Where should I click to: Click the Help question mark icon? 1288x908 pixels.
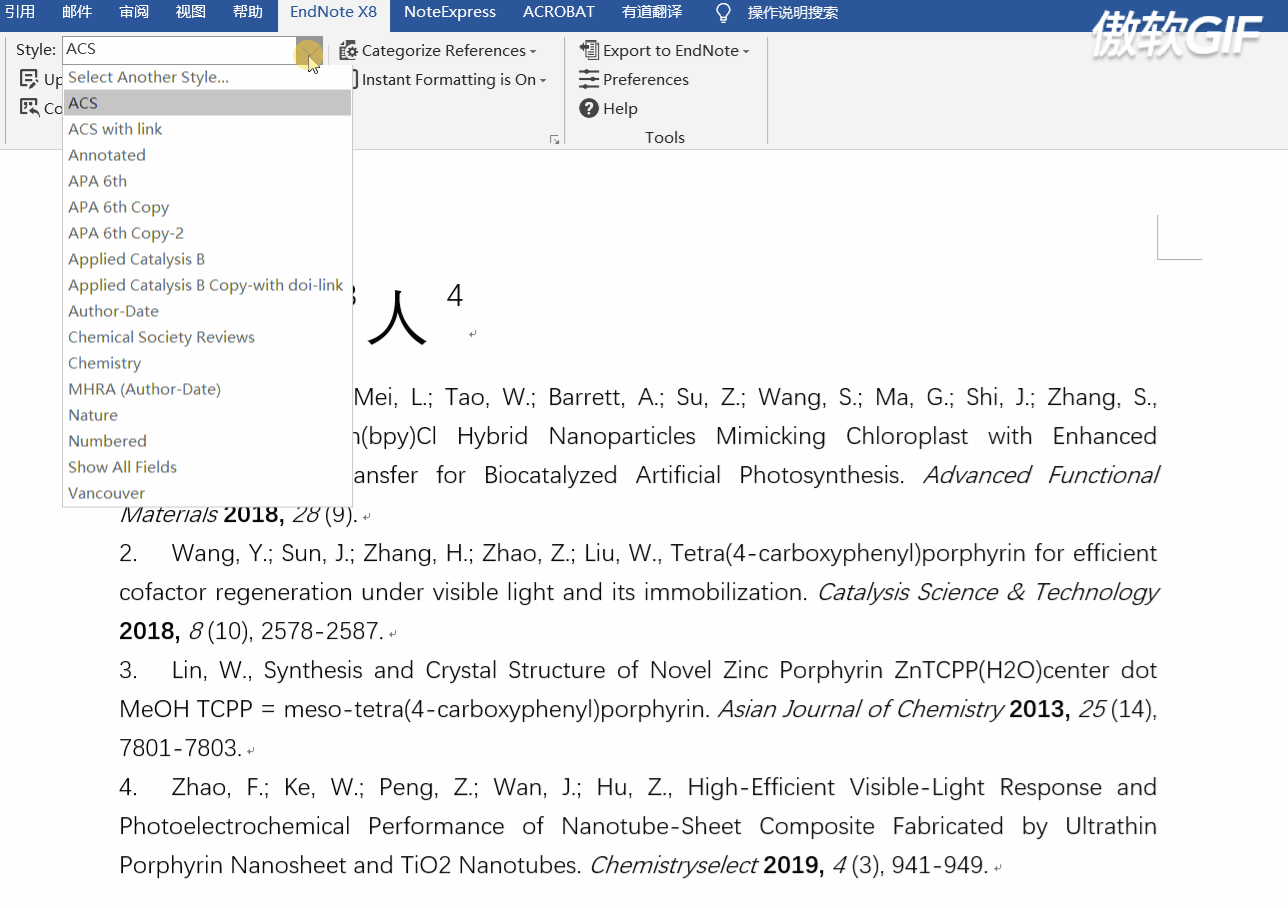point(589,108)
